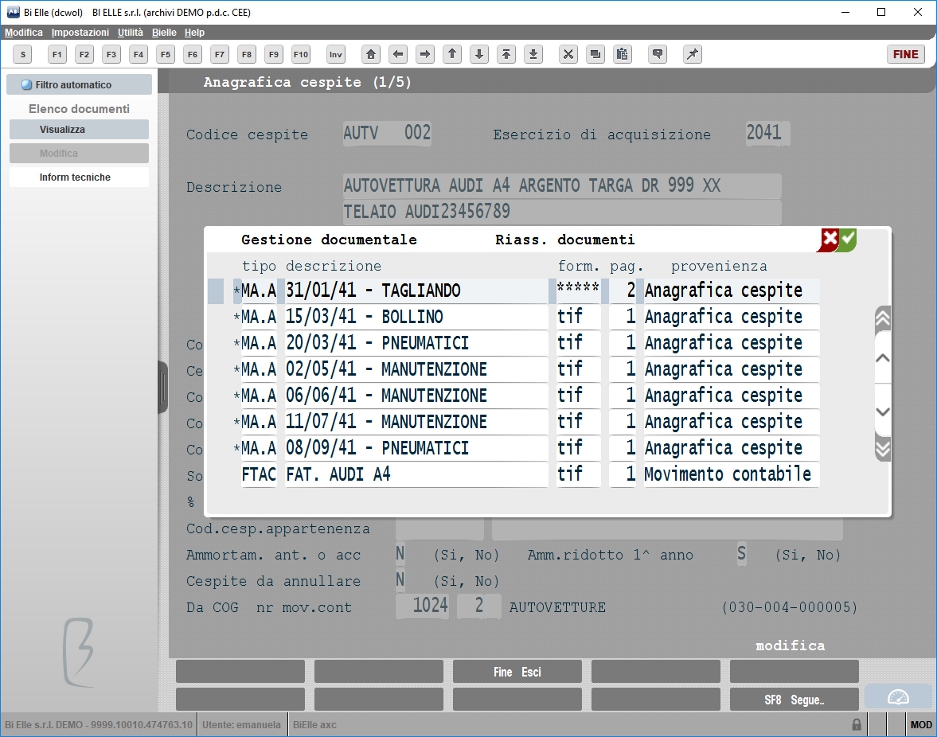Click the F8 function key button
This screenshot has width=937, height=737.
click(x=246, y=54)
